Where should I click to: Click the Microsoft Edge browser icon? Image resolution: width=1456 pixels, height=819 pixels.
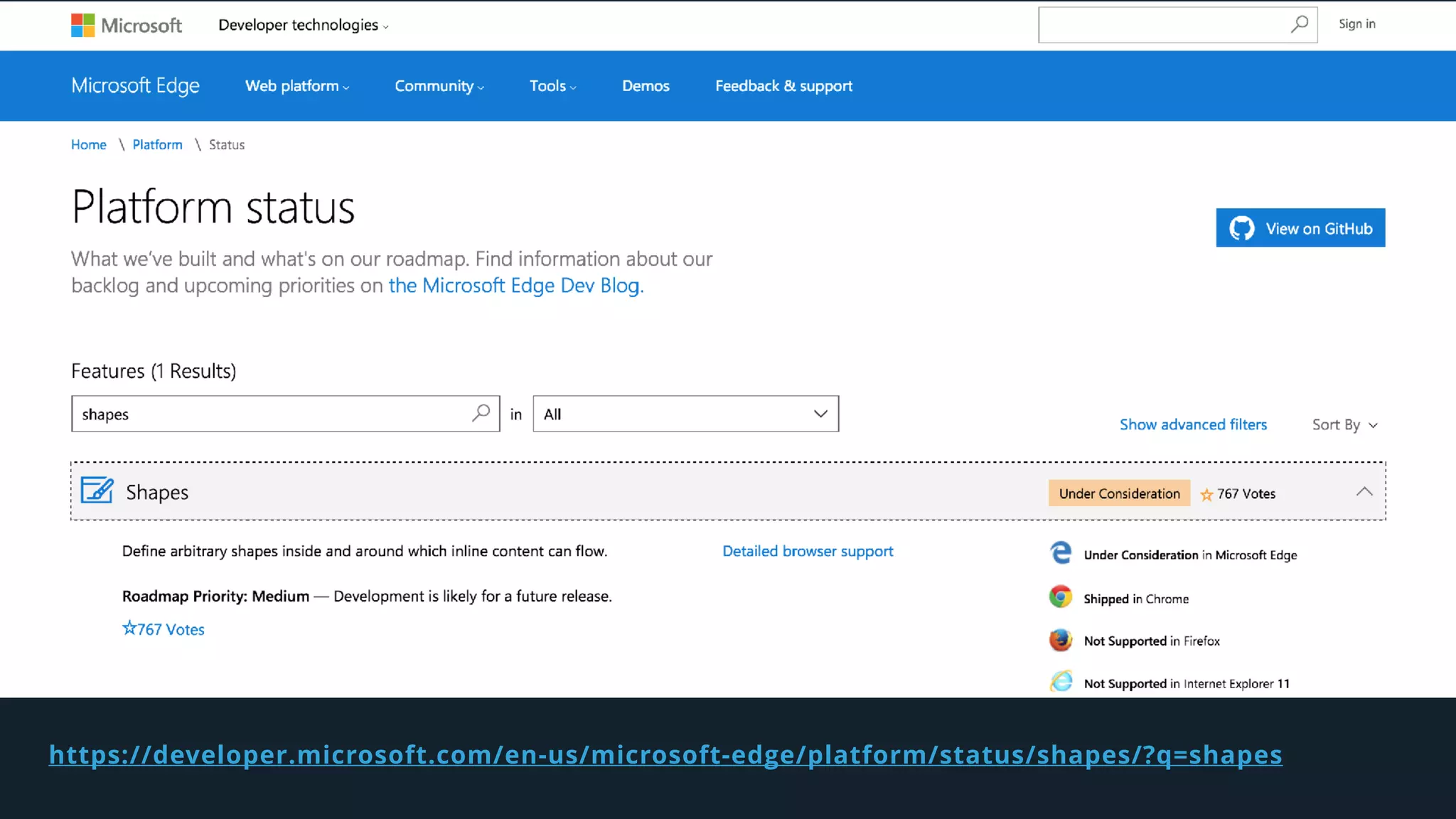pyautogui.click(x=1061, y=552)
